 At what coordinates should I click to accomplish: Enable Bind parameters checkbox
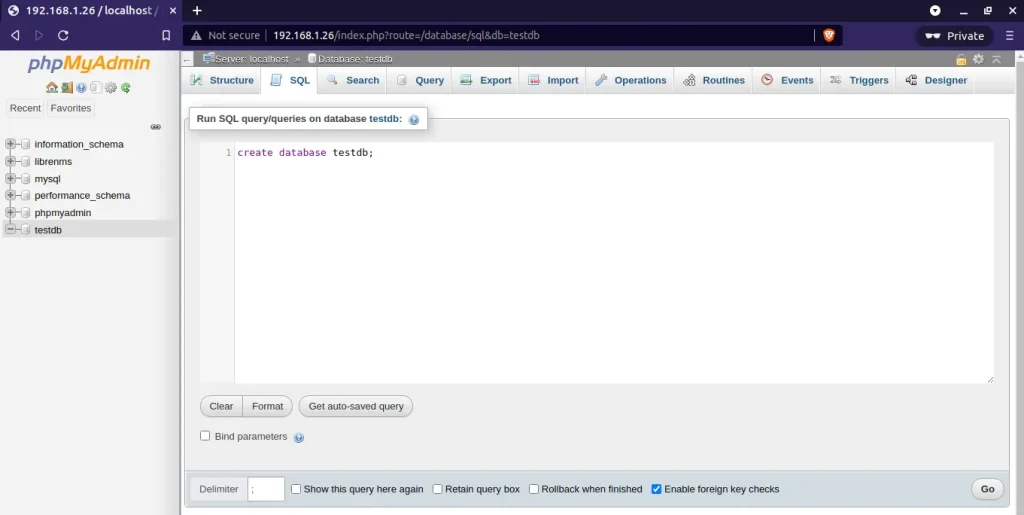click(205, 435)
